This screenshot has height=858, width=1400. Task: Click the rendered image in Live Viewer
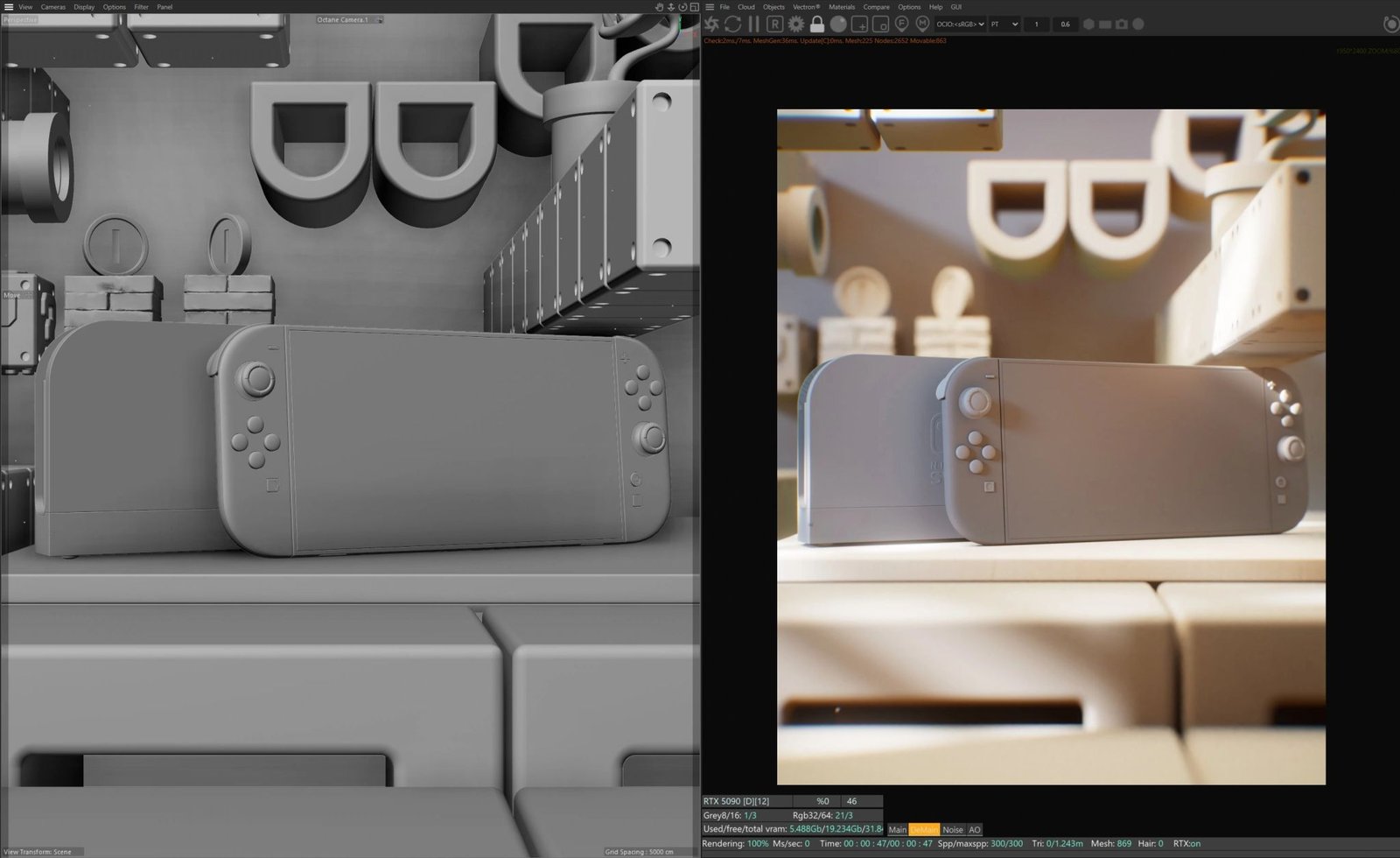pos(1051,447)
